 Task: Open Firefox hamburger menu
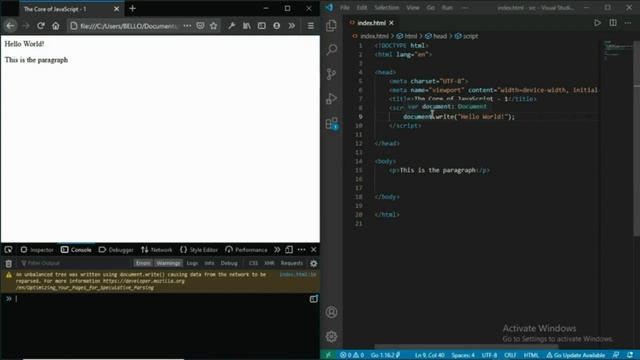[x=311, y=26]
